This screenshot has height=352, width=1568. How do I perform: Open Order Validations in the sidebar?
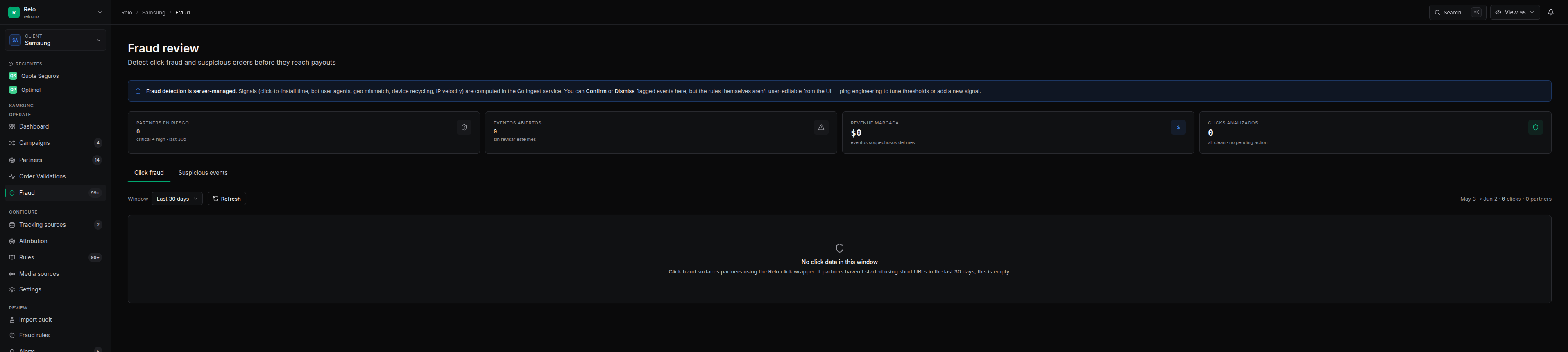point(55,176)
